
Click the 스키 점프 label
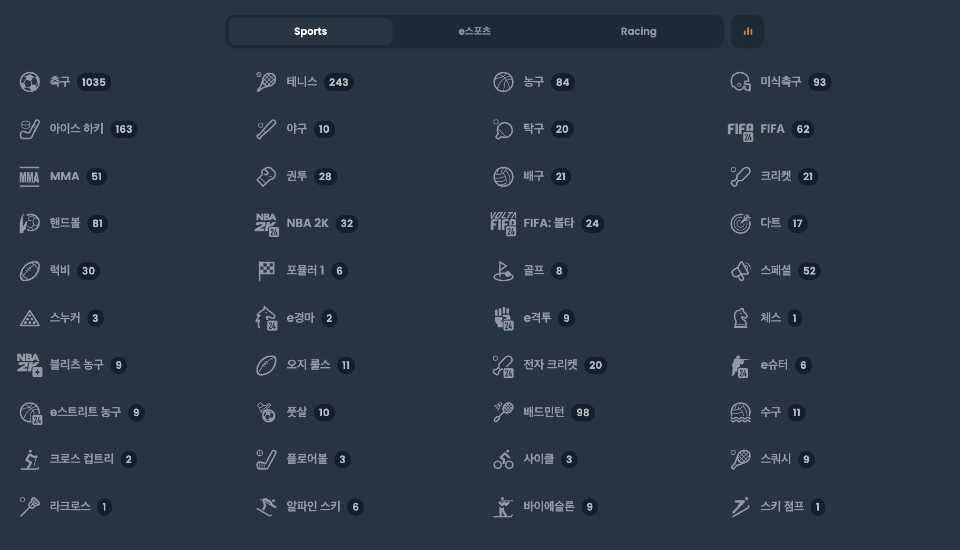pos(782,507)
